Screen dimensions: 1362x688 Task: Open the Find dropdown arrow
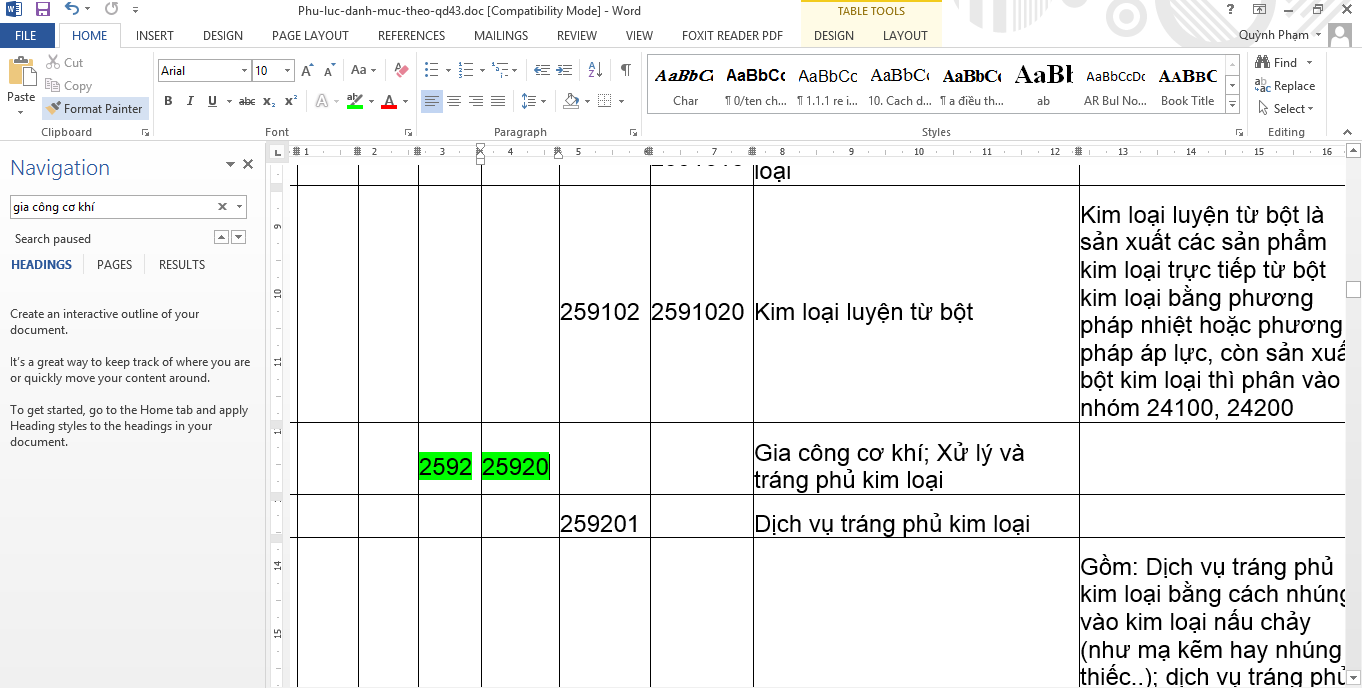(x=1308, y=62)
